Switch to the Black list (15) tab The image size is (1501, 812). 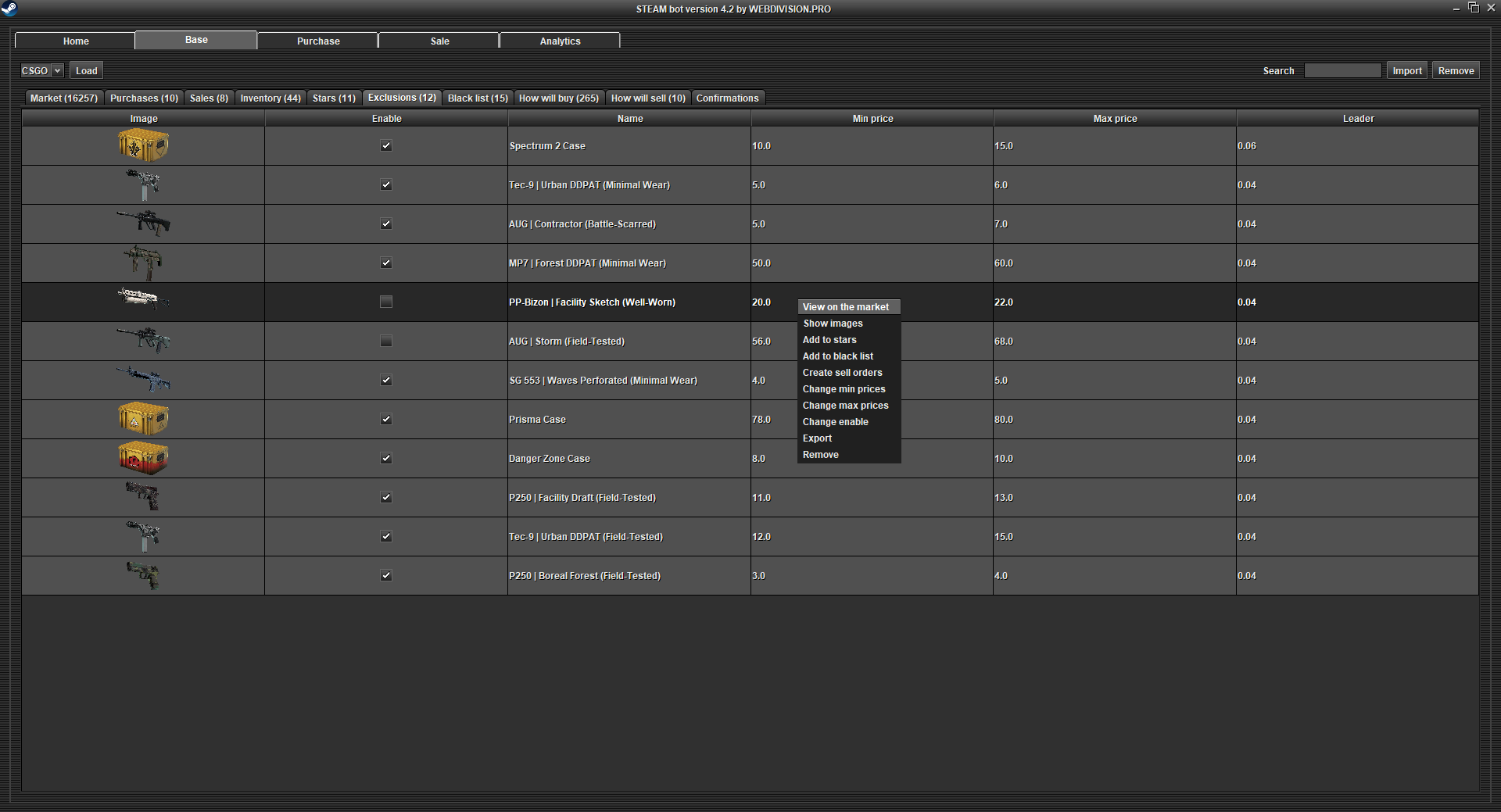[x=478, y=98]
